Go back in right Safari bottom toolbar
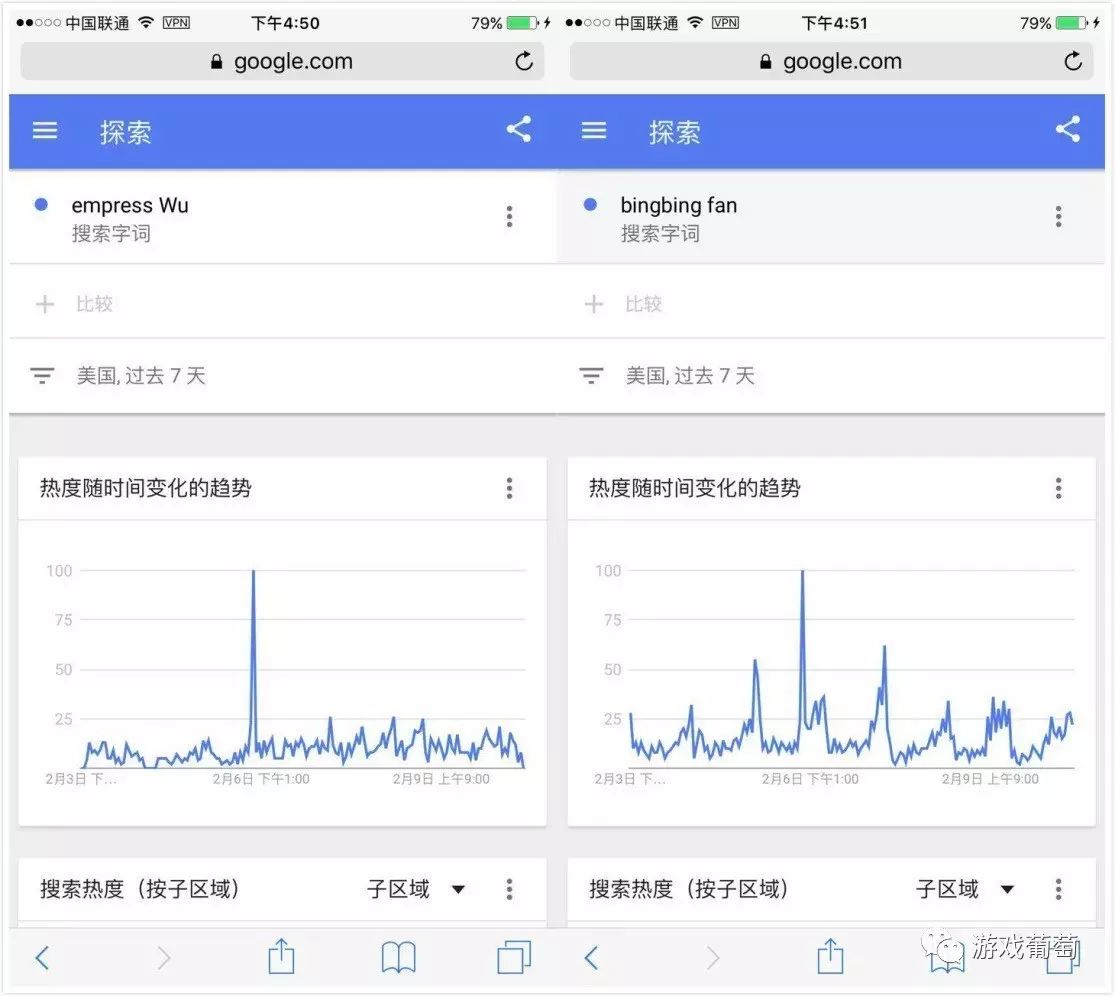The width and height of the screenshot is (1115, 996). point(591,958)
